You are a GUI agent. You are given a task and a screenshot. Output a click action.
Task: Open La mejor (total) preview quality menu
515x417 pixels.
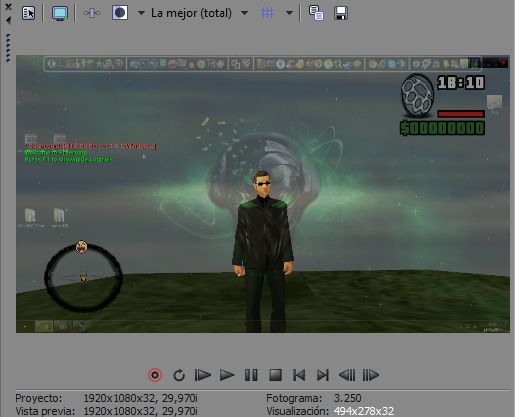[x=191, y=13]
